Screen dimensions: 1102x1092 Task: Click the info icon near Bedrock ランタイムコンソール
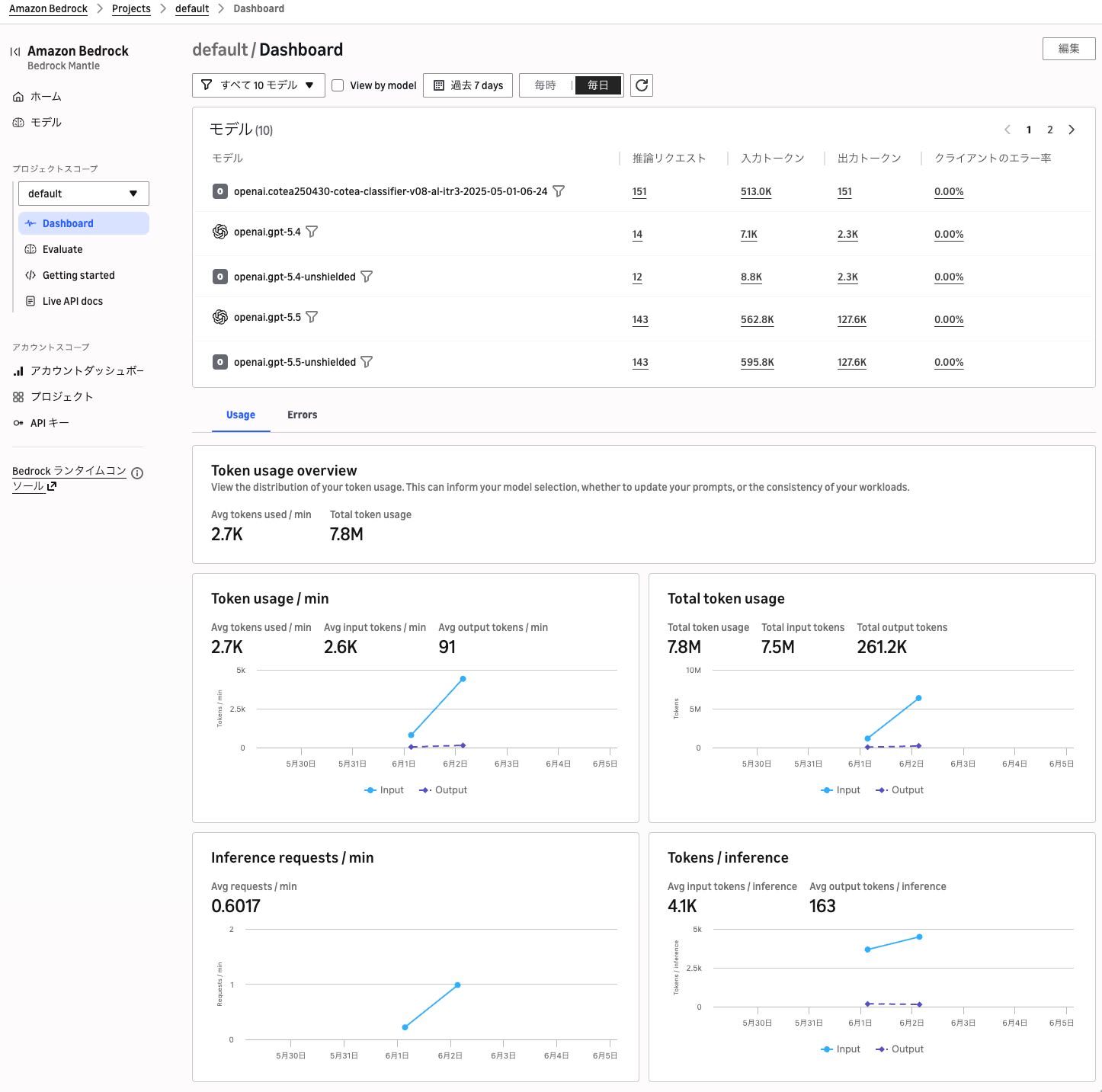click(137, 473)
